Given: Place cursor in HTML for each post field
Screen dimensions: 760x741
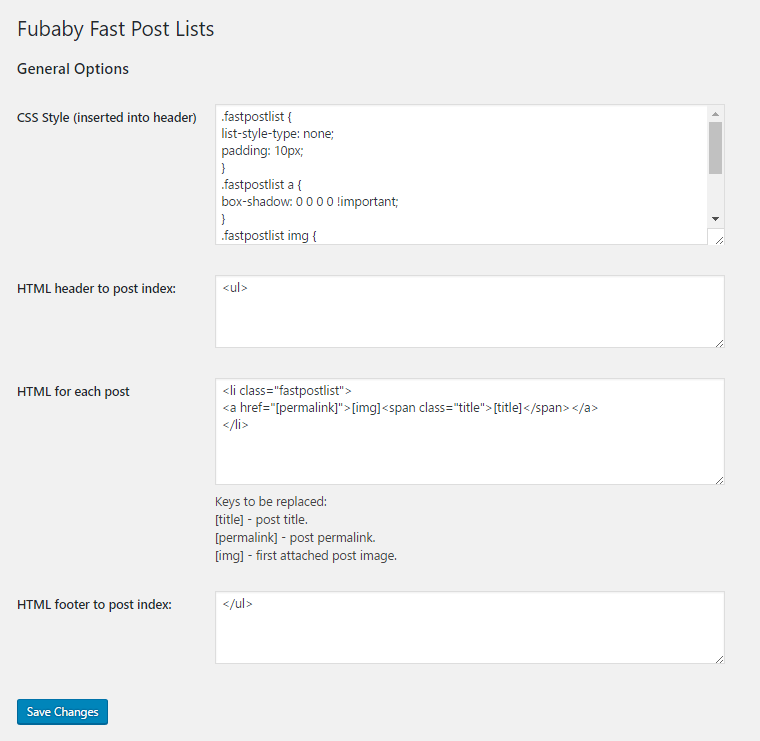Looking at the screenshot, I should click(x=469, y=450).
